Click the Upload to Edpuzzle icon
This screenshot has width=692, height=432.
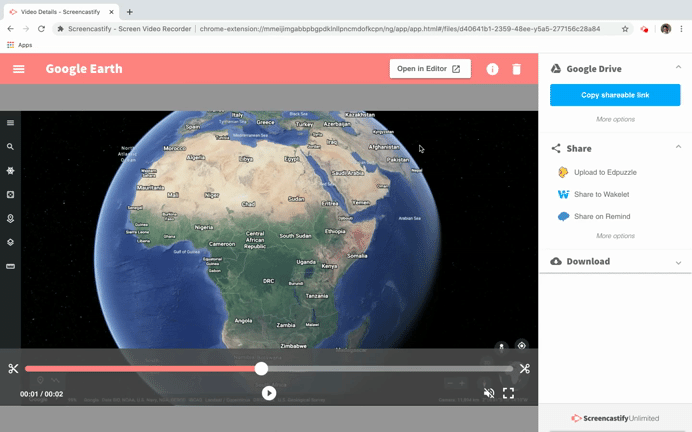coord(563,172)
